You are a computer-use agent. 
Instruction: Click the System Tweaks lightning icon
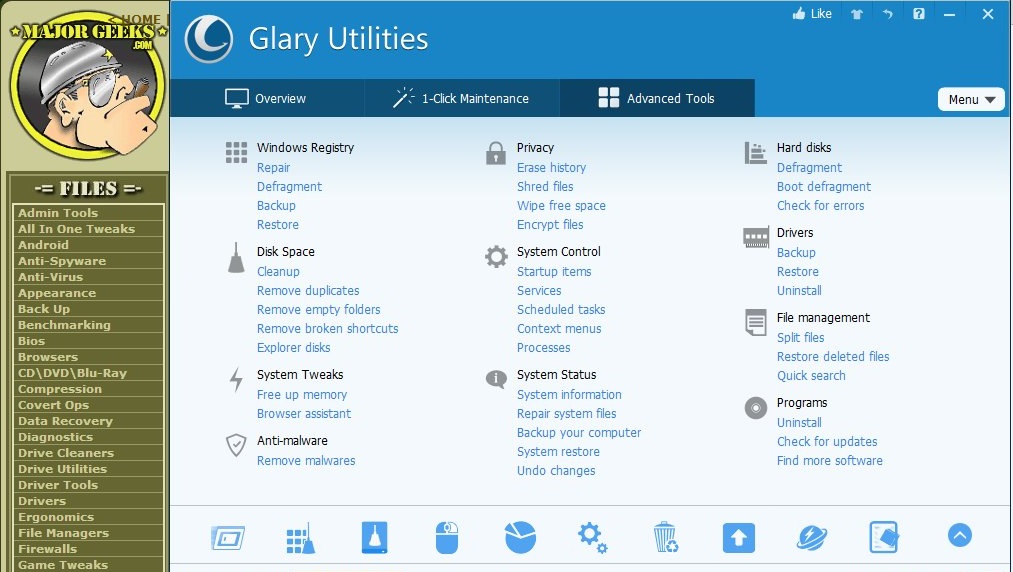(x=236, y=379)
